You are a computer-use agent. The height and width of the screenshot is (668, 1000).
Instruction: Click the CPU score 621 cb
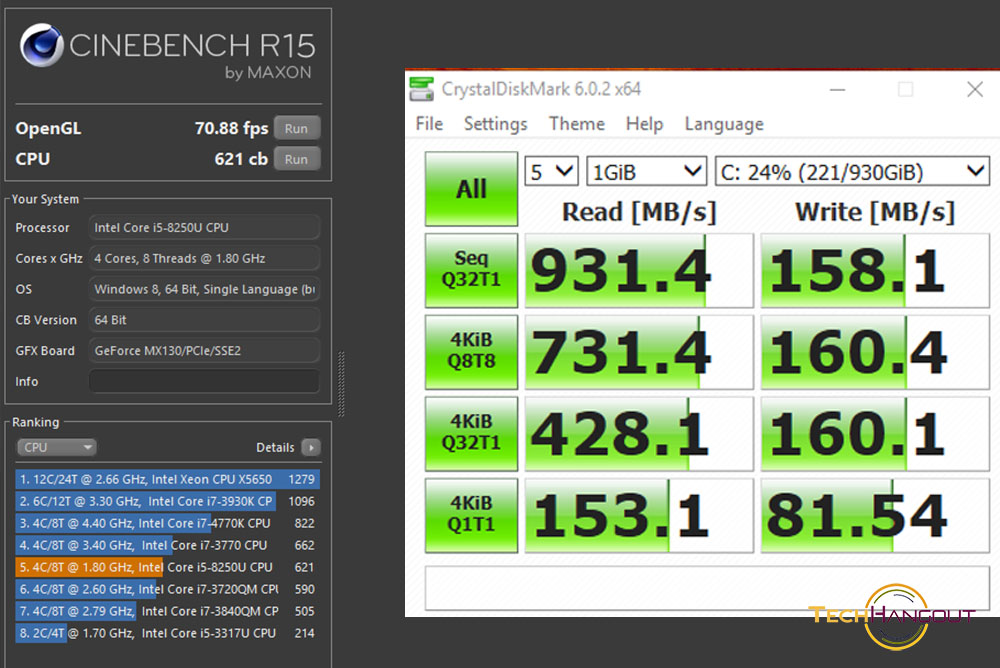241,159
